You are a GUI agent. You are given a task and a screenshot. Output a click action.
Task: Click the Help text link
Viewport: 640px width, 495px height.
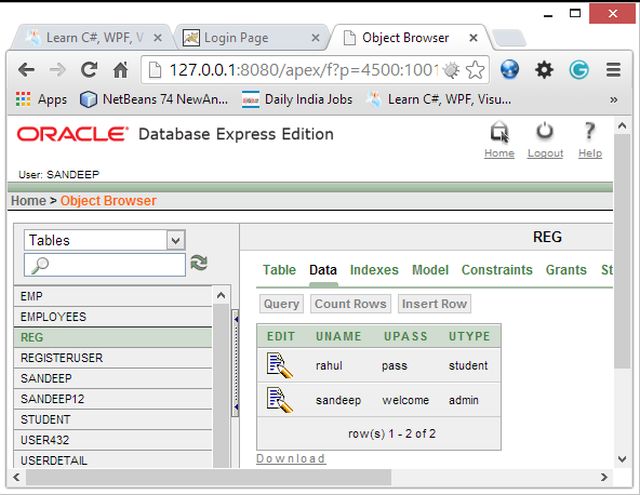[x=590, y=153]
